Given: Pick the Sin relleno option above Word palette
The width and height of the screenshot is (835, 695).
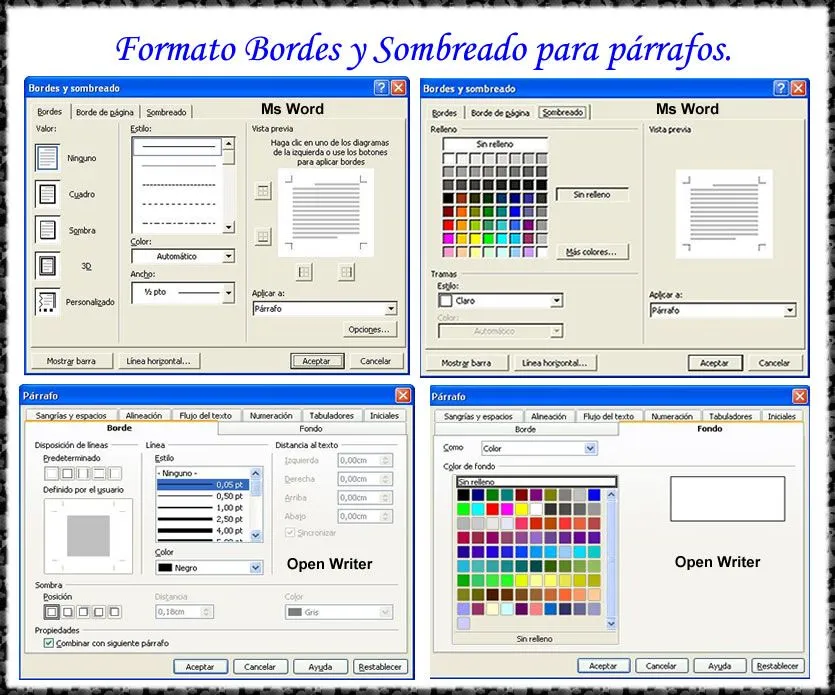Looking at the screenshot, I should coord(495,144).
